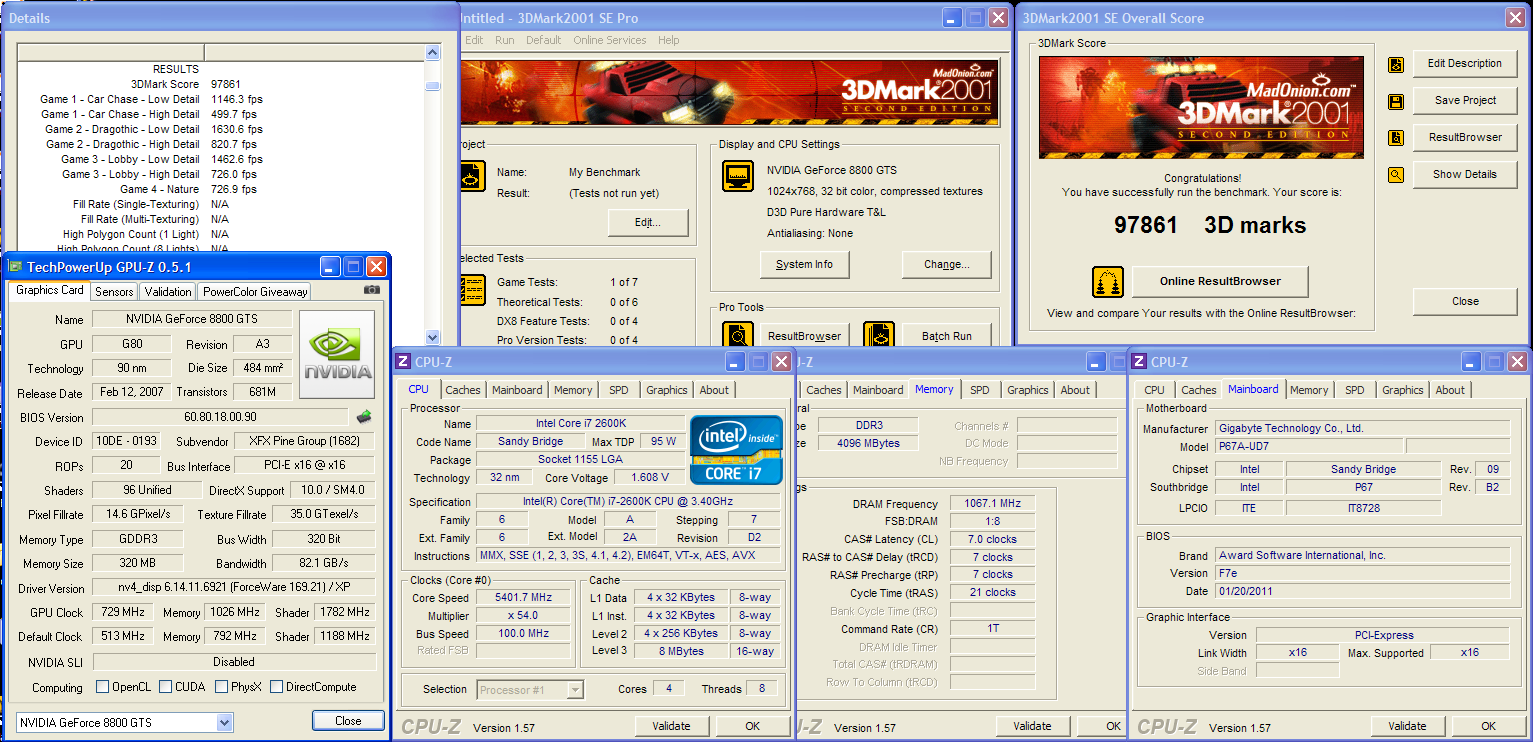Screen dimensions: 1533x742
Task: Click the BIOS Version 60.80.18.00.90 field in GPU-Z
Action: [221, 417]
